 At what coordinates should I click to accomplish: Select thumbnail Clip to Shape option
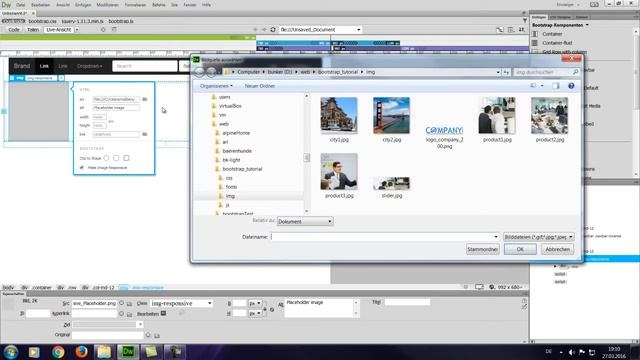(x=126, y=158)
